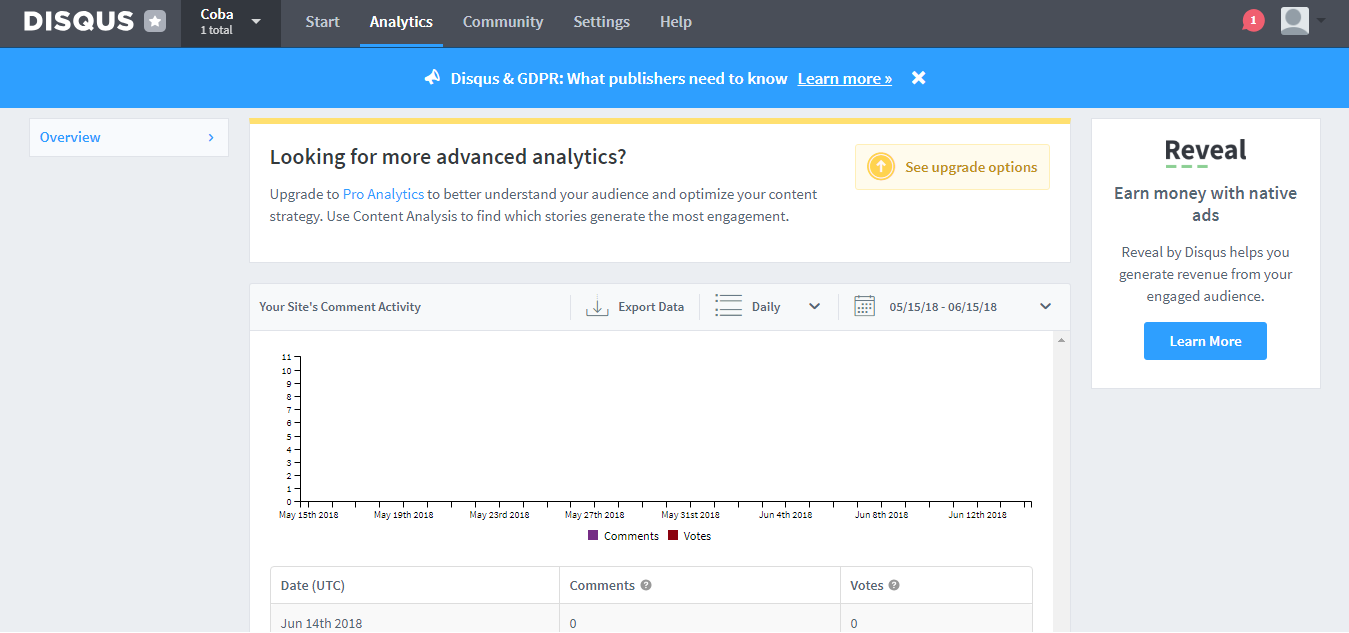This screenshot has width=1349, height=633.
Task: Click the Export Data download icon
Action: (x=597, y=307)
